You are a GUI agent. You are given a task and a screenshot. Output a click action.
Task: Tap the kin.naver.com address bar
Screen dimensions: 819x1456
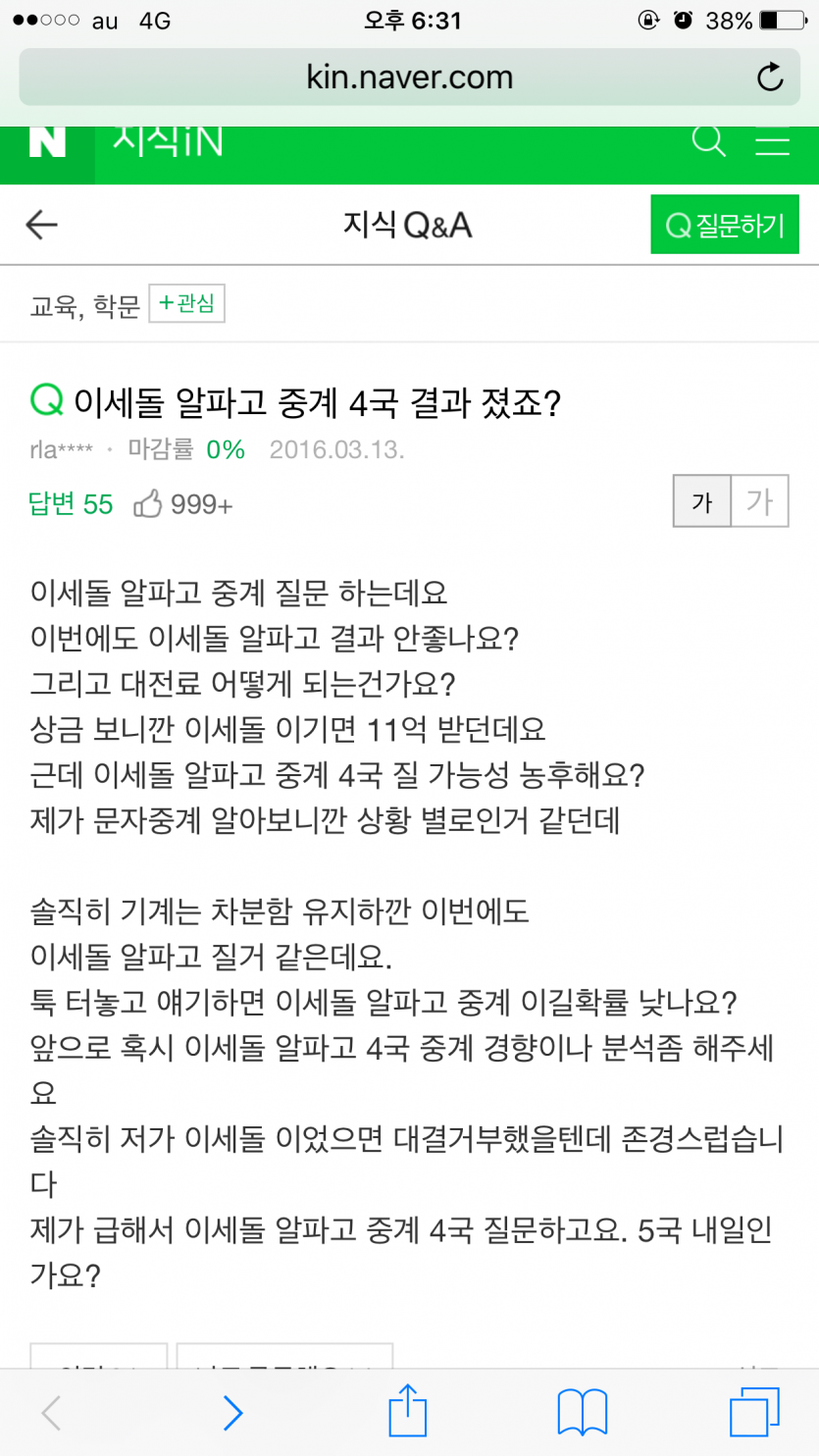pos(409,77)
